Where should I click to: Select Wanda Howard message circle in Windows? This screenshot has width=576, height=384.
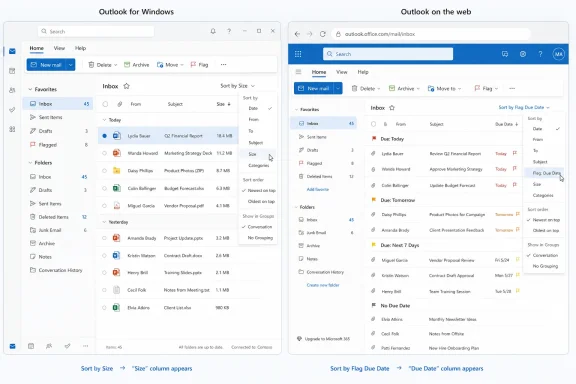coord(105,153)
